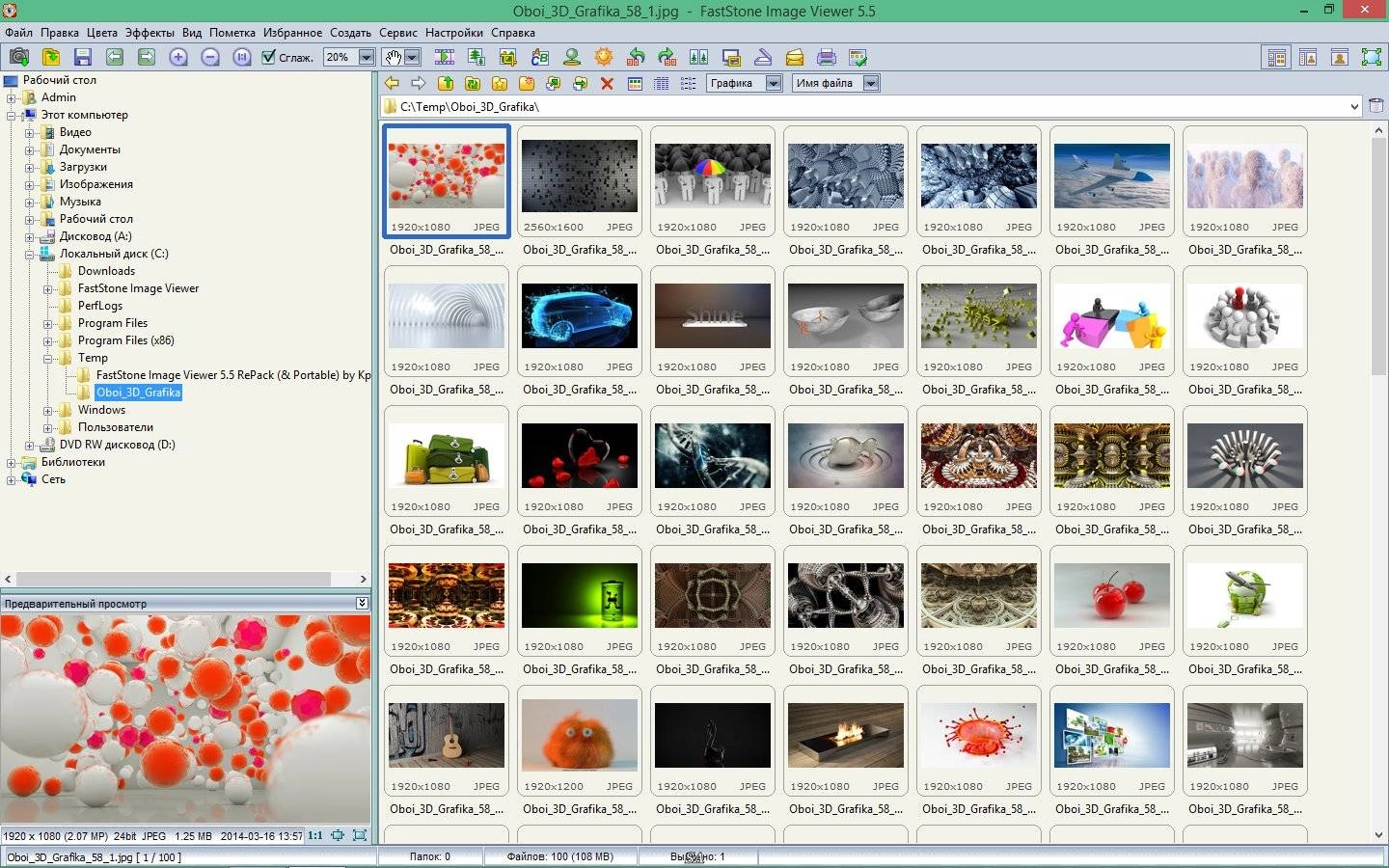Click the open file folder icon

(51, 57)
